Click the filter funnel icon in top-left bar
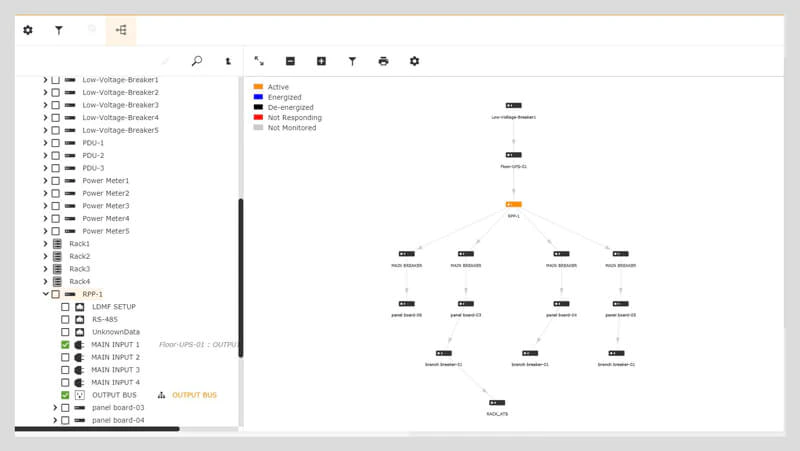This screenshot has height=451, width=800. [59, 30]
